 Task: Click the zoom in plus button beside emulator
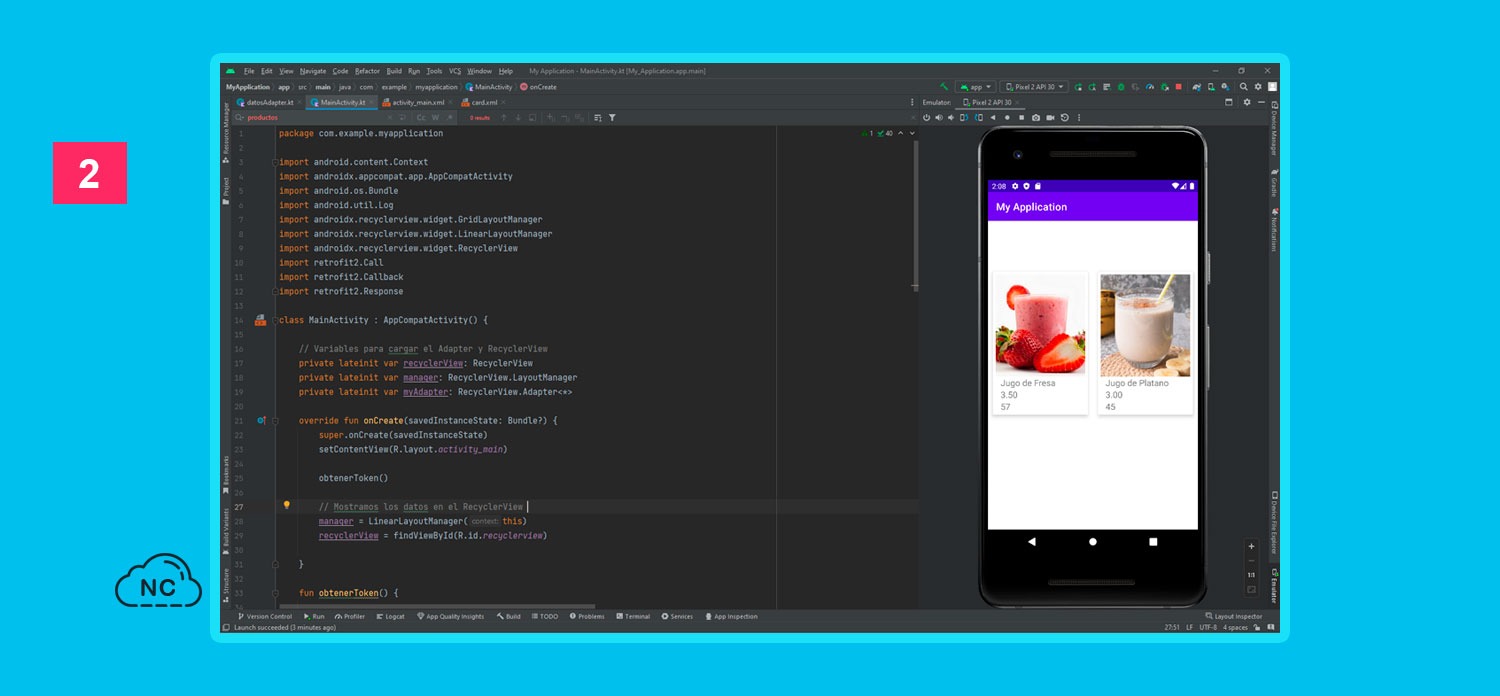1251,547
